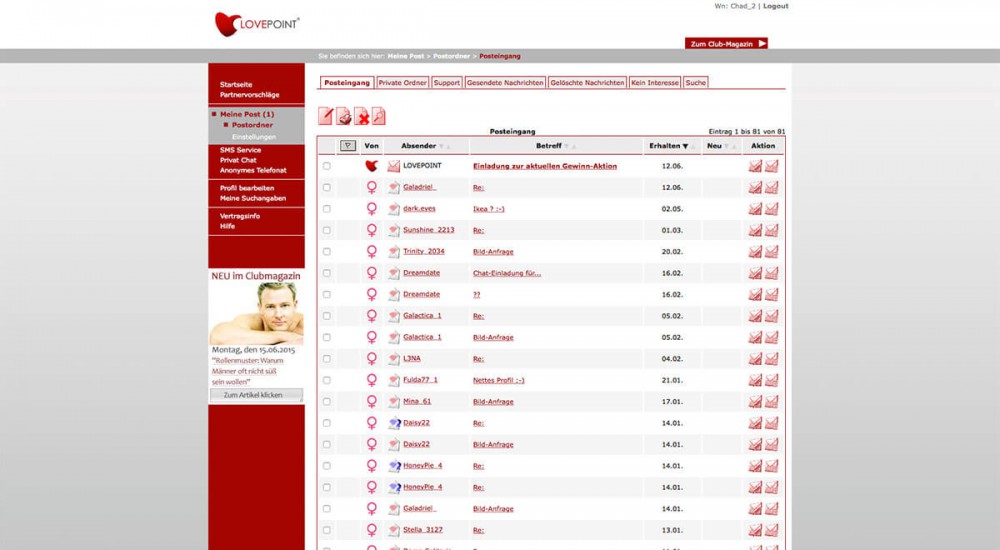Click the Clubmagazin man photo thumbnail
Screen dimensions: 1000x550
tap(257, 312)
